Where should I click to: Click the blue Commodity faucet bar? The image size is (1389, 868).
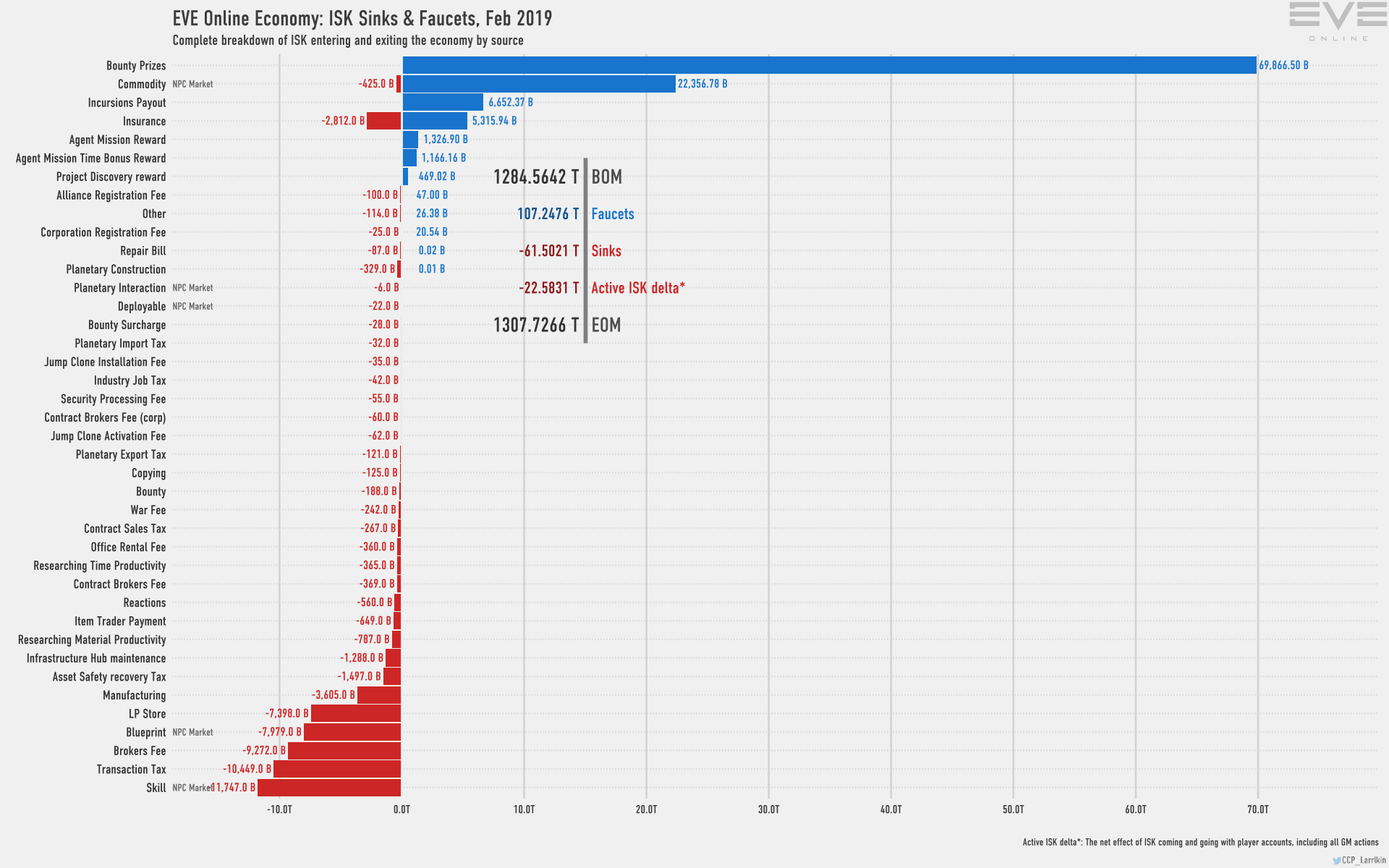tap(539, 84)
